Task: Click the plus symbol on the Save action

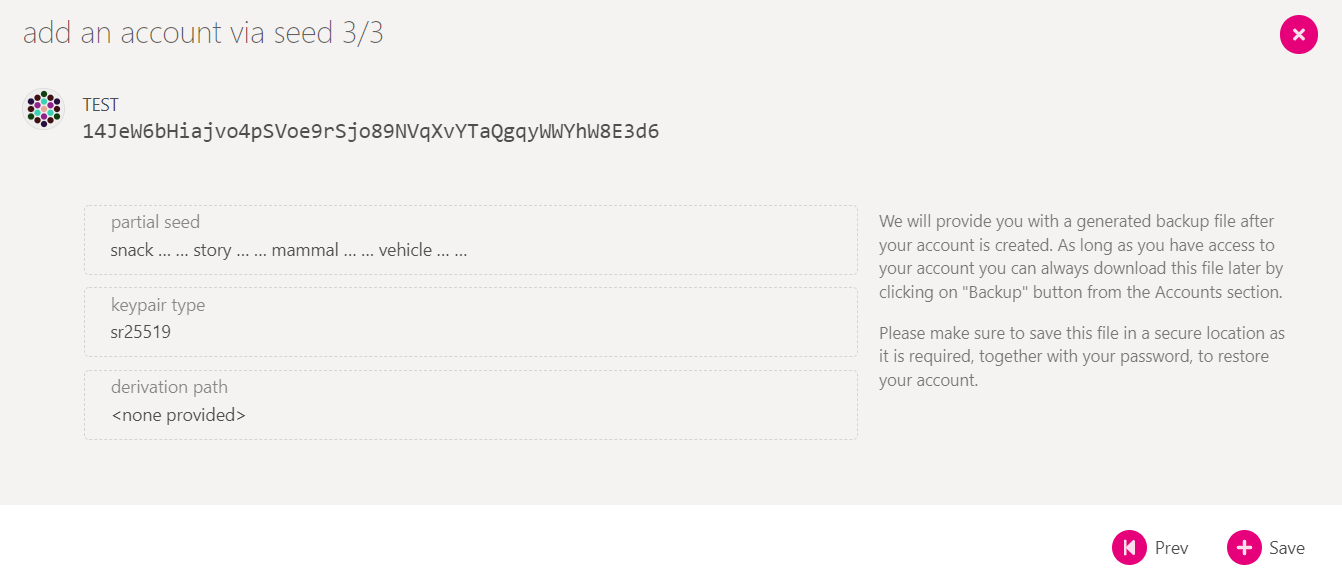Action: [1243, 547]
